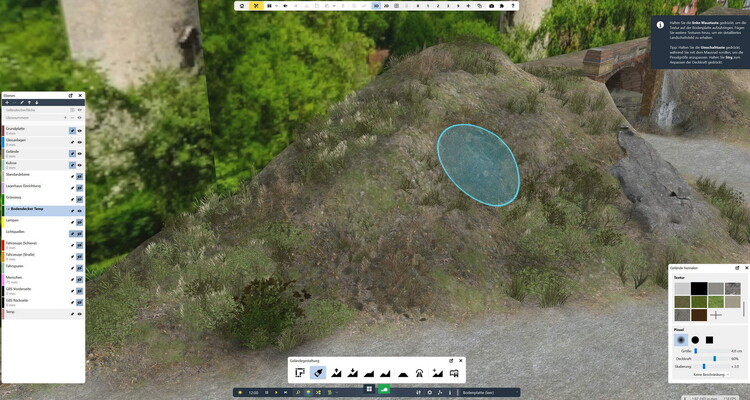Open the help question mark icon
Screen dimensions: 750x400
(x=513, y=6)
